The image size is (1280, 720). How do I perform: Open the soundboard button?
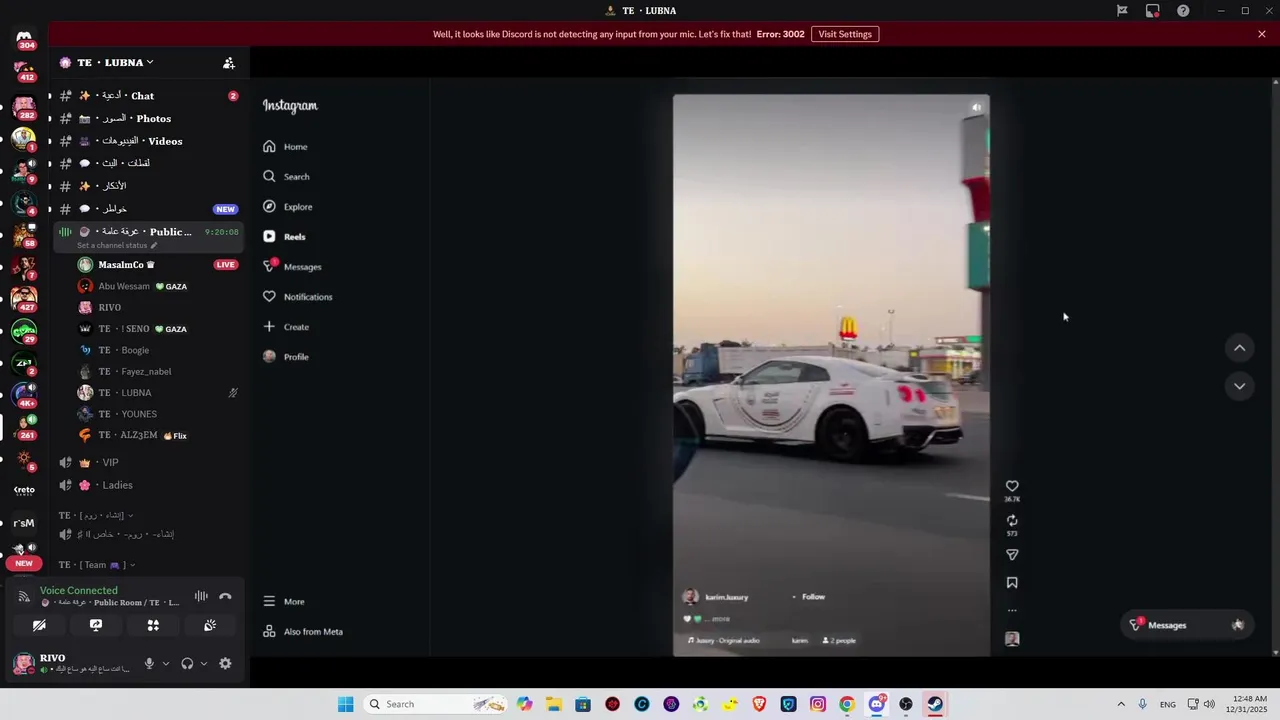[210, 625]
